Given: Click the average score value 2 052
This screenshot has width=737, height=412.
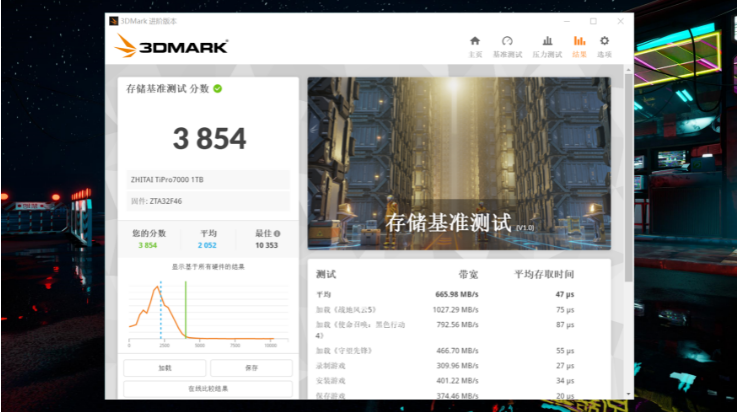Looking at the screenshot, I should (x=207, y=245).
